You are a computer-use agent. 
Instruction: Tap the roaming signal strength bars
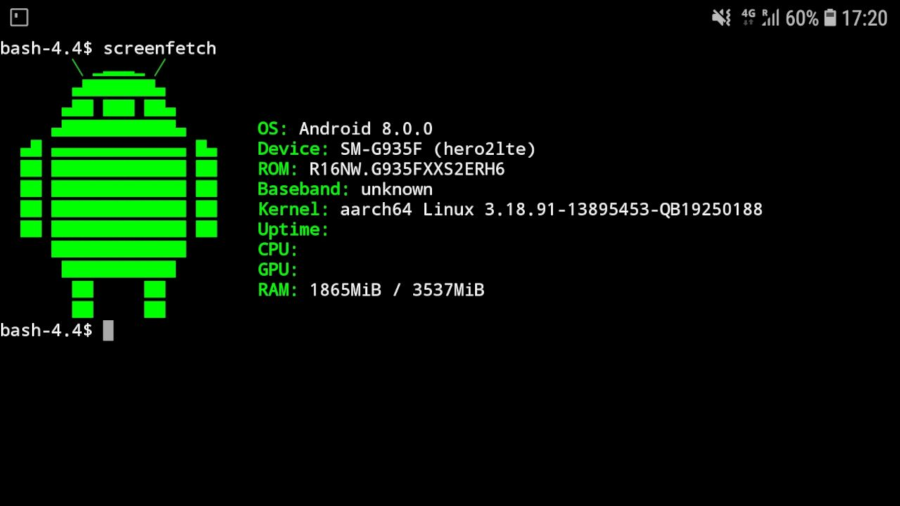[x=770, y=18]
